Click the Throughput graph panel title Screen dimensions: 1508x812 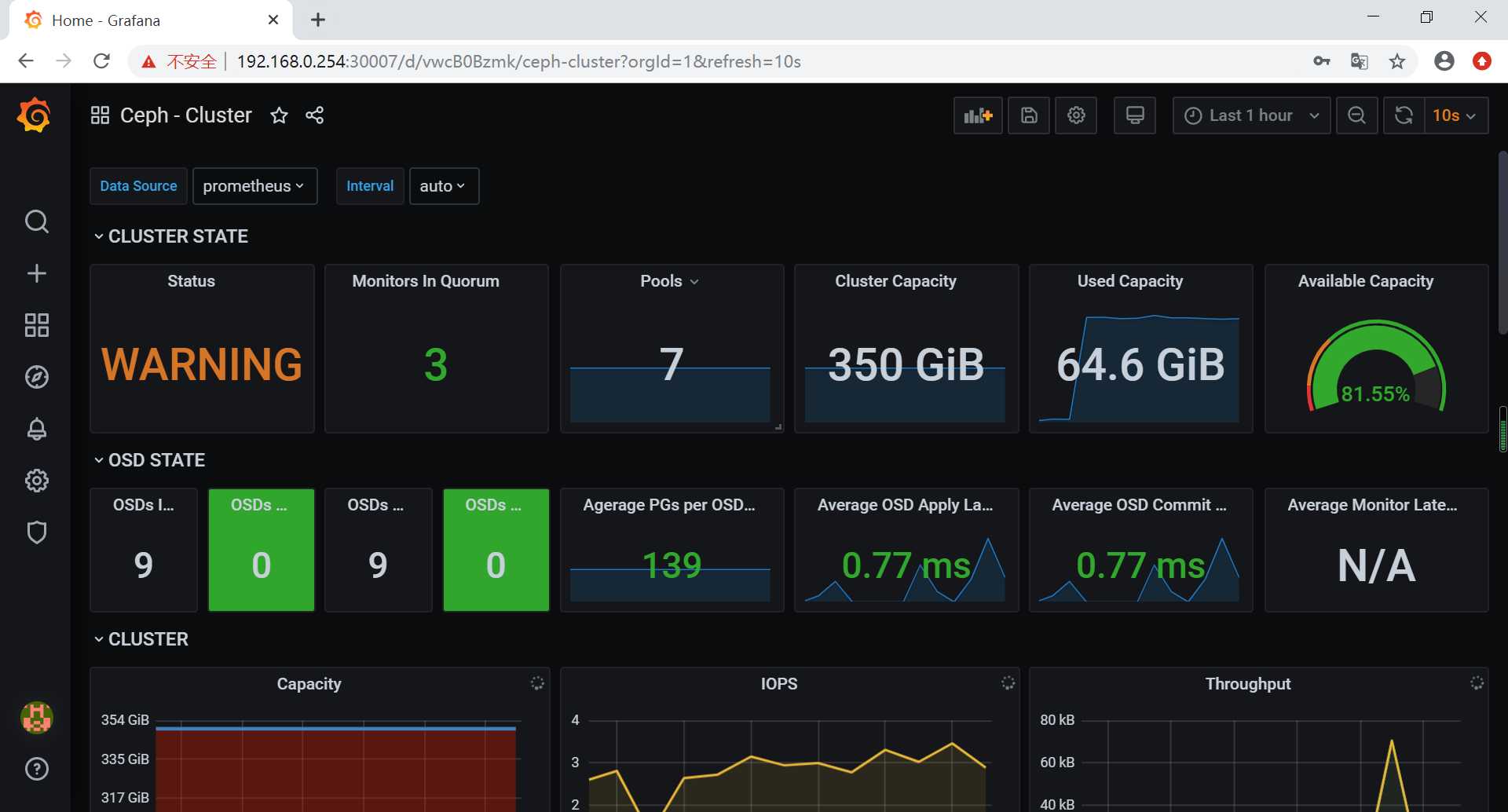(1247, 684)
